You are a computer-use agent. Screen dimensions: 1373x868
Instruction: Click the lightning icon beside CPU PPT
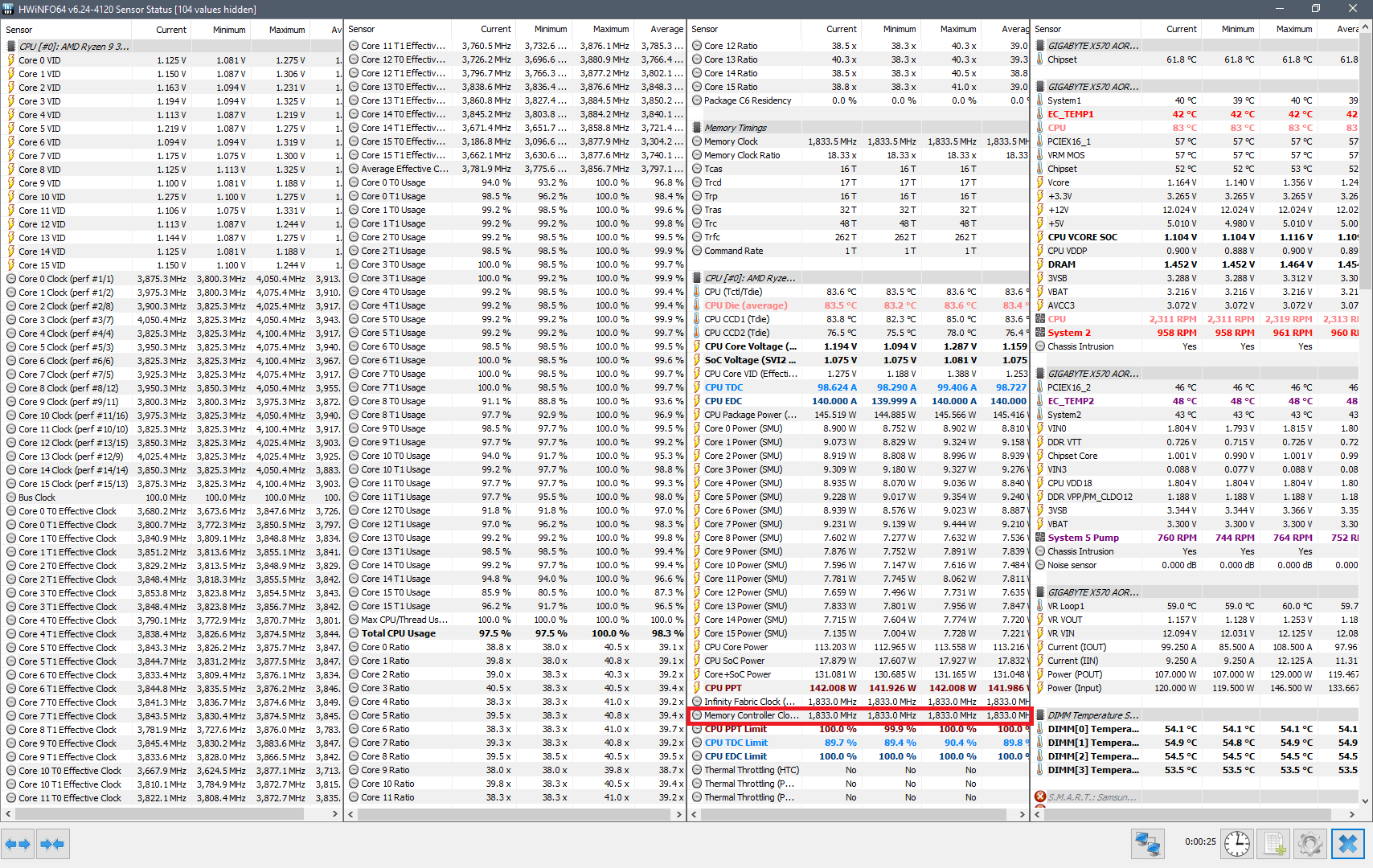697,688
